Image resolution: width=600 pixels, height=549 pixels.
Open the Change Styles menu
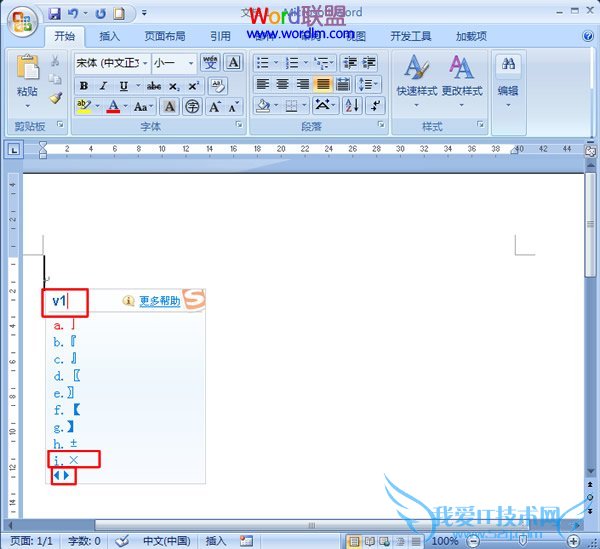point(462,82)
